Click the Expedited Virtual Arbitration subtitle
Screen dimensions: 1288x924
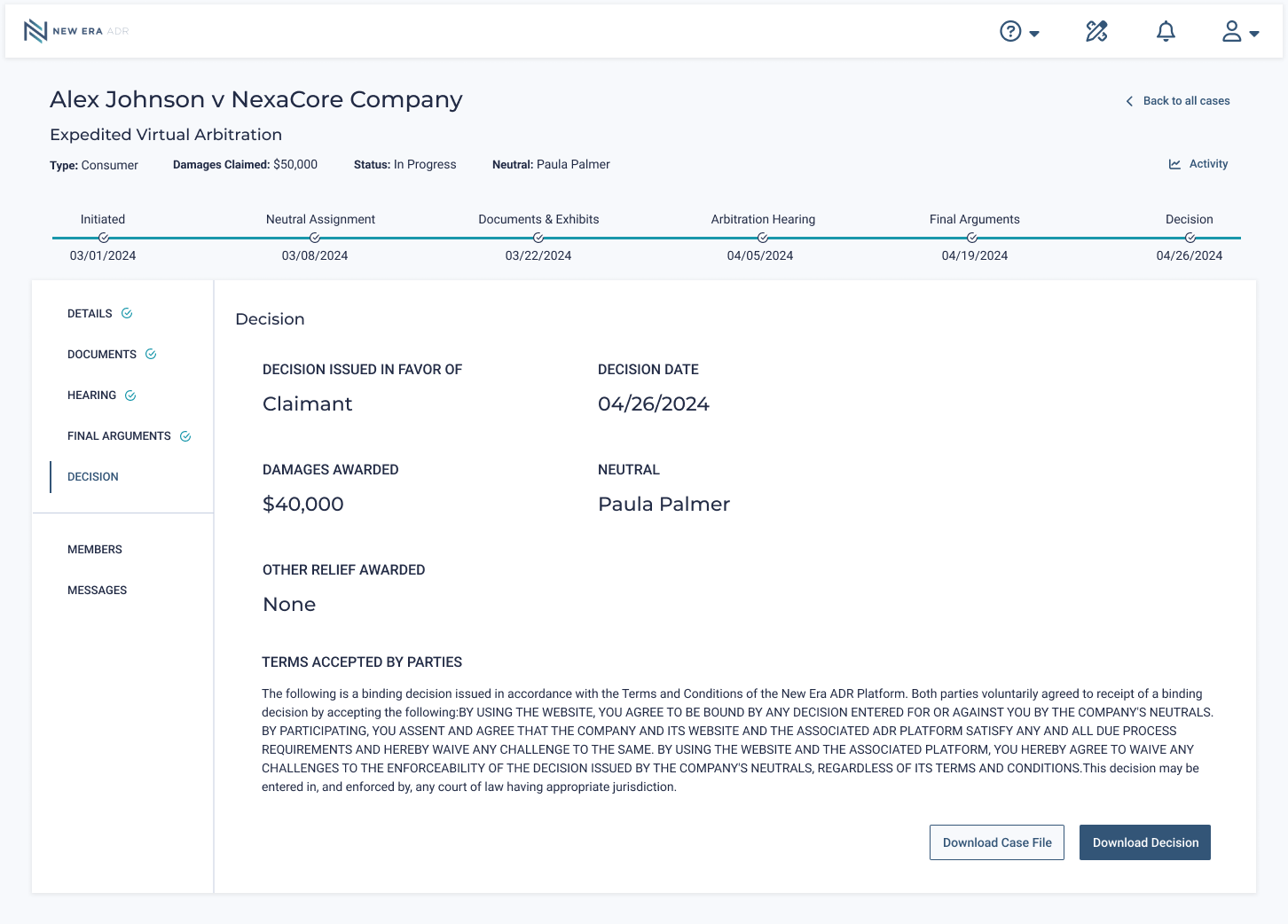166,135
